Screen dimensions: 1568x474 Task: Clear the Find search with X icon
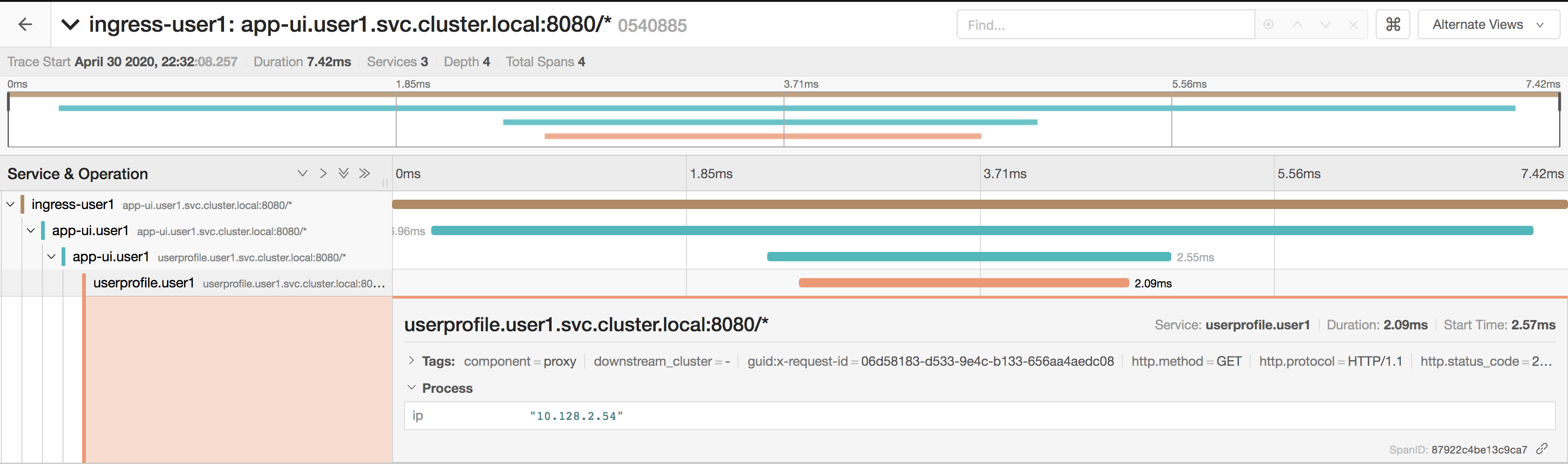[1353, 25]
